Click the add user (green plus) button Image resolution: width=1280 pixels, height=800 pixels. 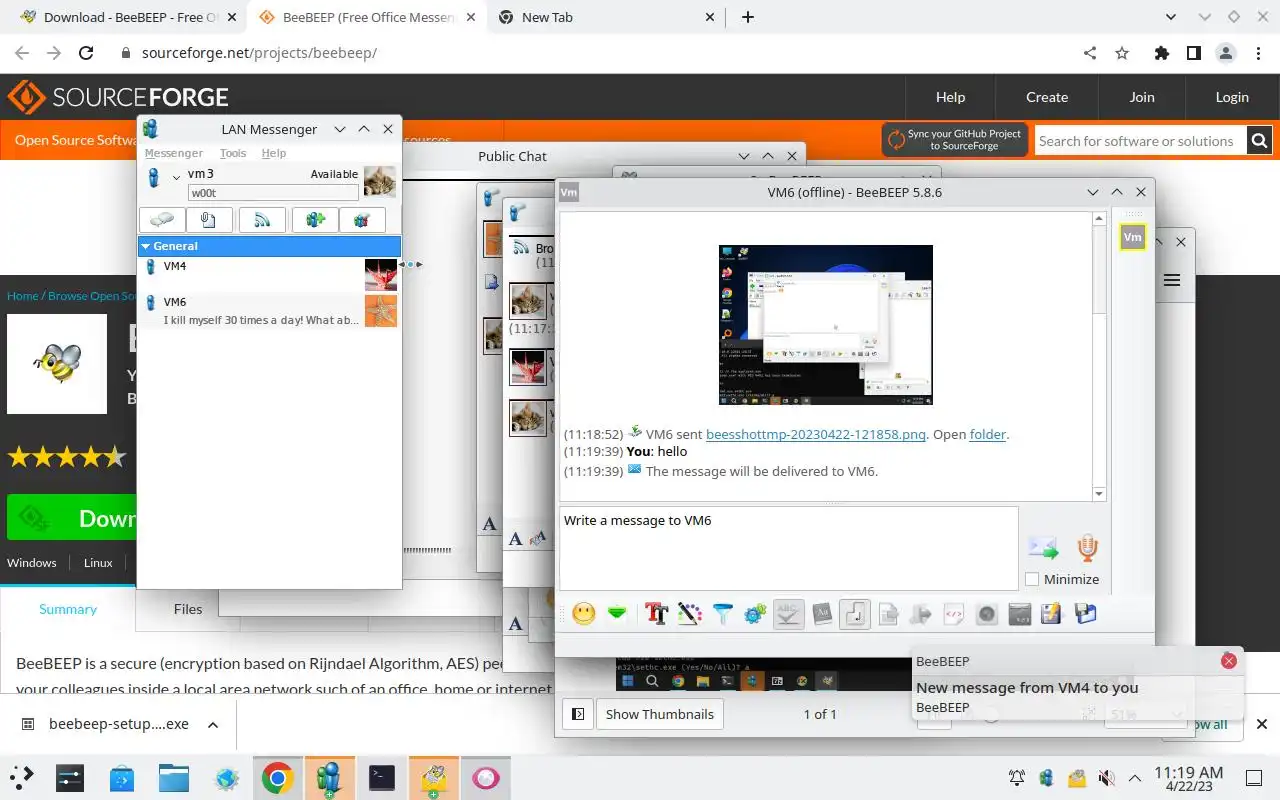[x=315, y=220]
